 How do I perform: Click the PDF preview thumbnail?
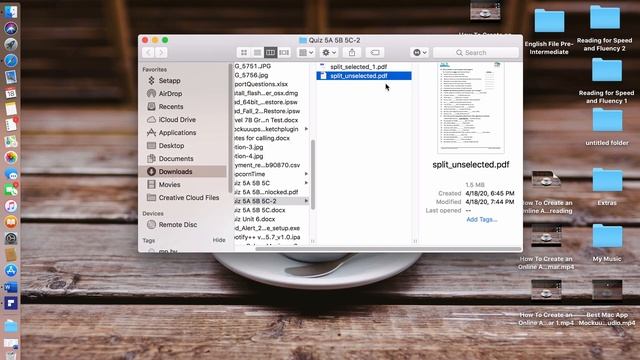tap(471, 107)
